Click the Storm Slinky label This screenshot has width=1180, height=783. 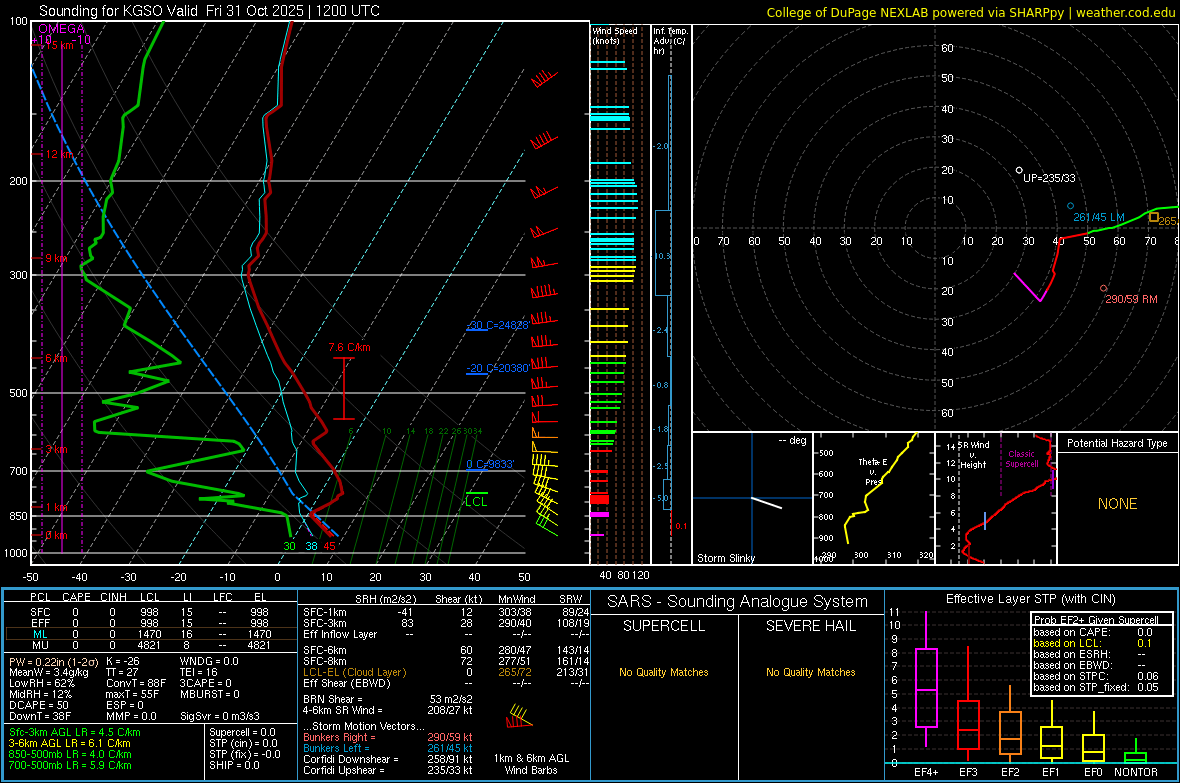click(x=725, y=558)
